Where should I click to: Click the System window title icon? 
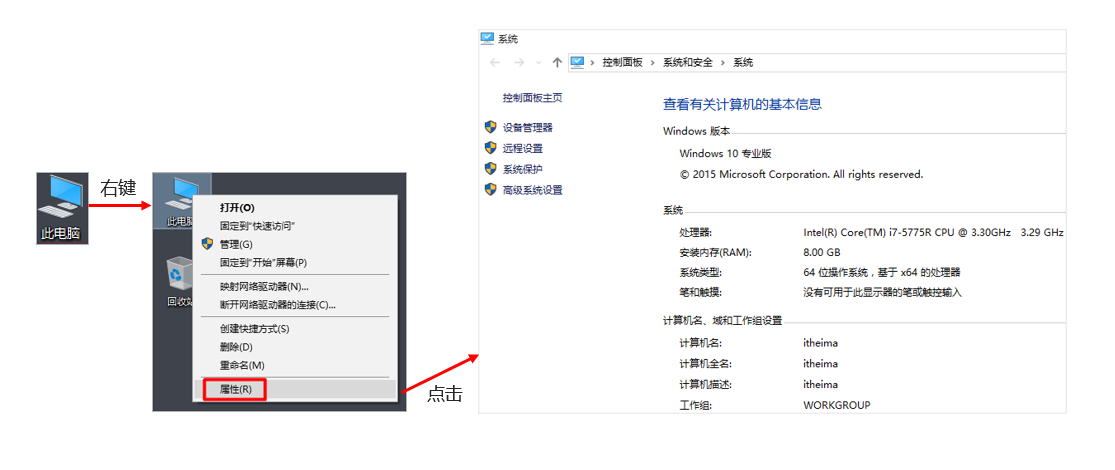488,38
